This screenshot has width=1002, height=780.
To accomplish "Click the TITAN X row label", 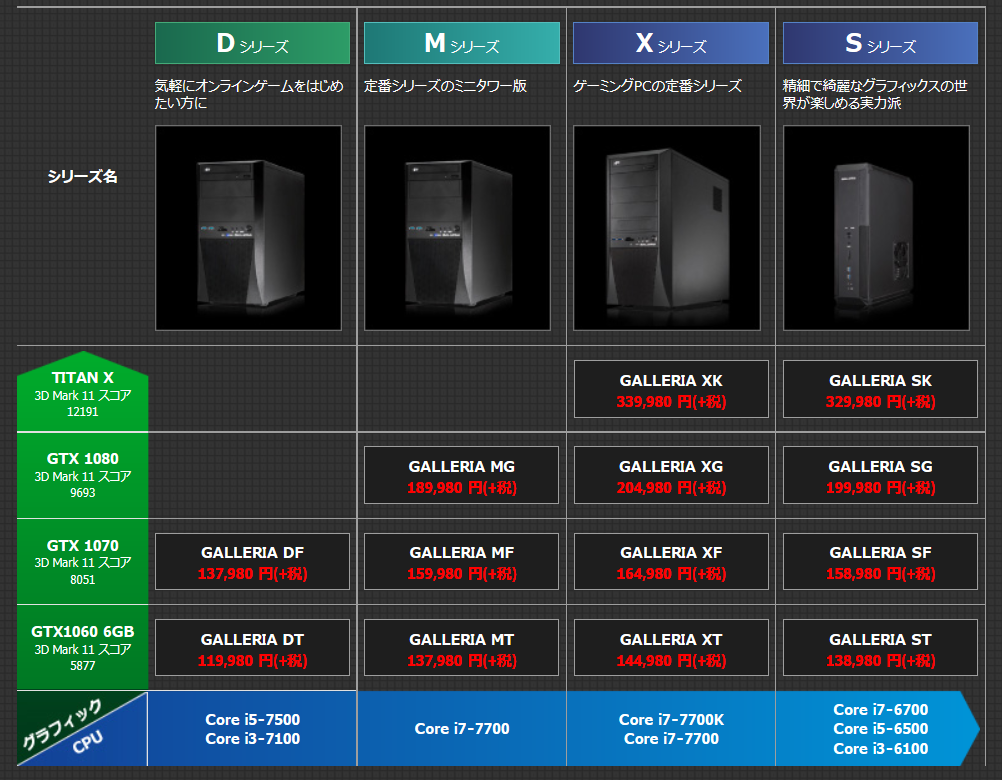I will tap(82, 392).
